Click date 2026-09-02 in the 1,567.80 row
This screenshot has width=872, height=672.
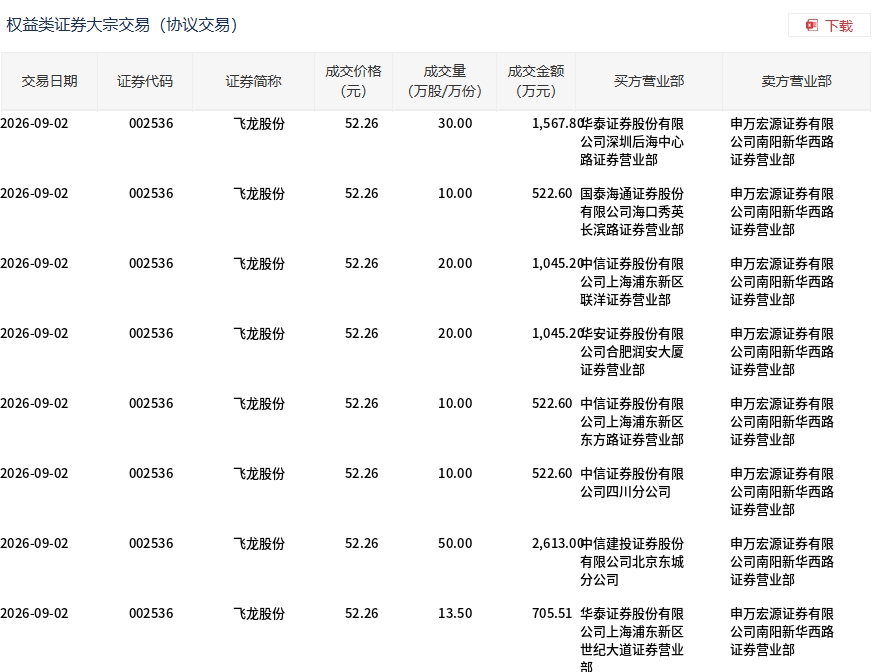tap(34, 123)
